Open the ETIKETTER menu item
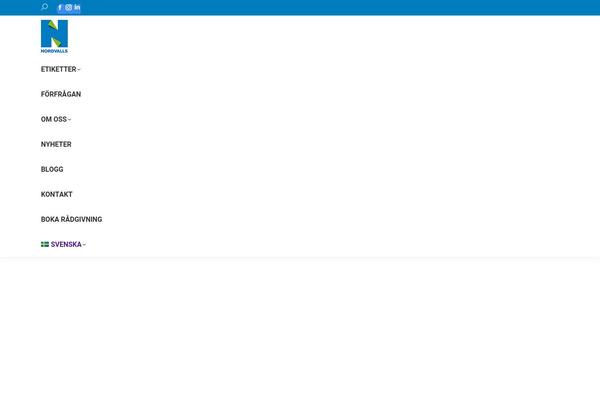Image resolution: width=600 pixels, height=400 pixels. (x=59, y=69)
